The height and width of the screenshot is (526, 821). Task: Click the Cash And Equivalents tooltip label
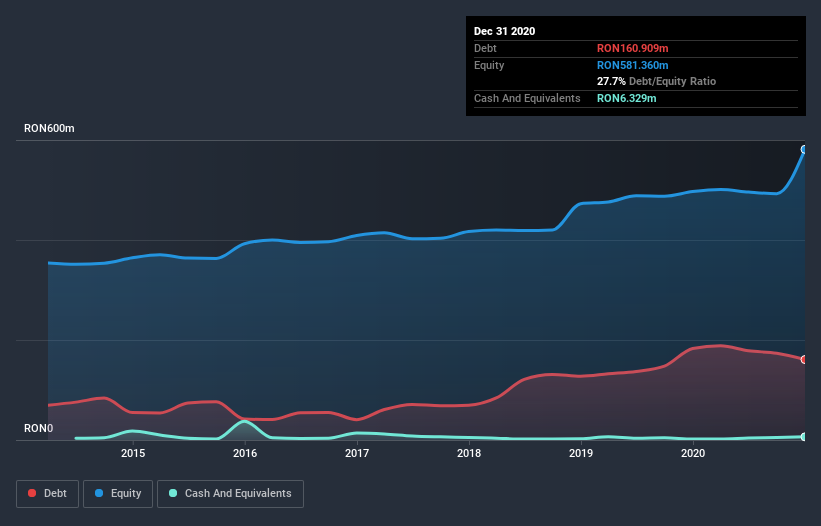tap(527, 98)
